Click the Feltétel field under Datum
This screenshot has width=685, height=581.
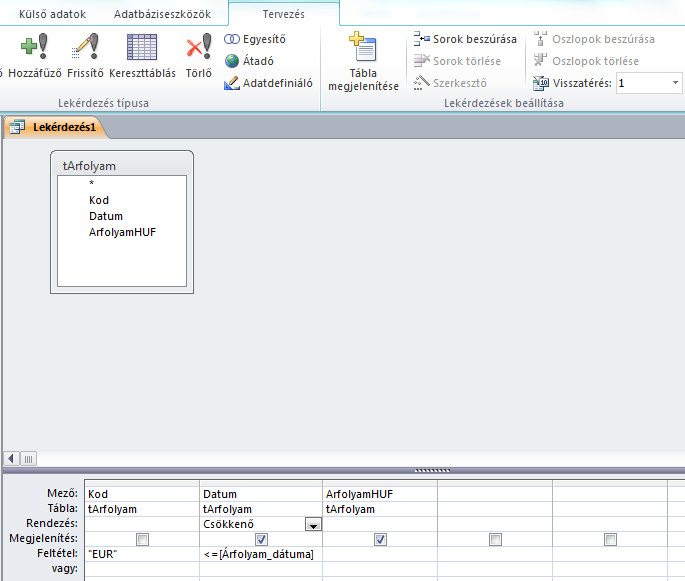tap(261, 554)
